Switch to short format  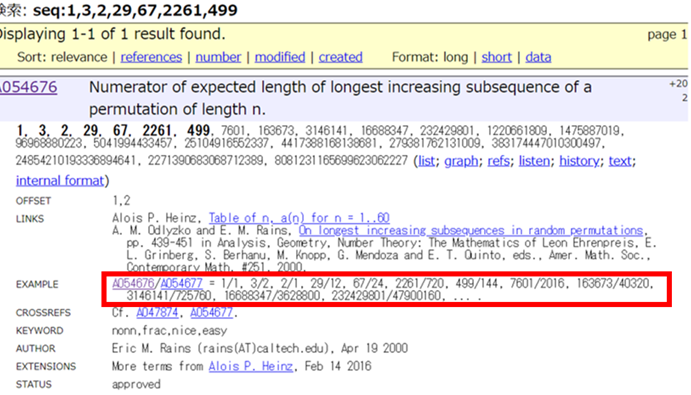pyautogui.click(x=497, y=57)
